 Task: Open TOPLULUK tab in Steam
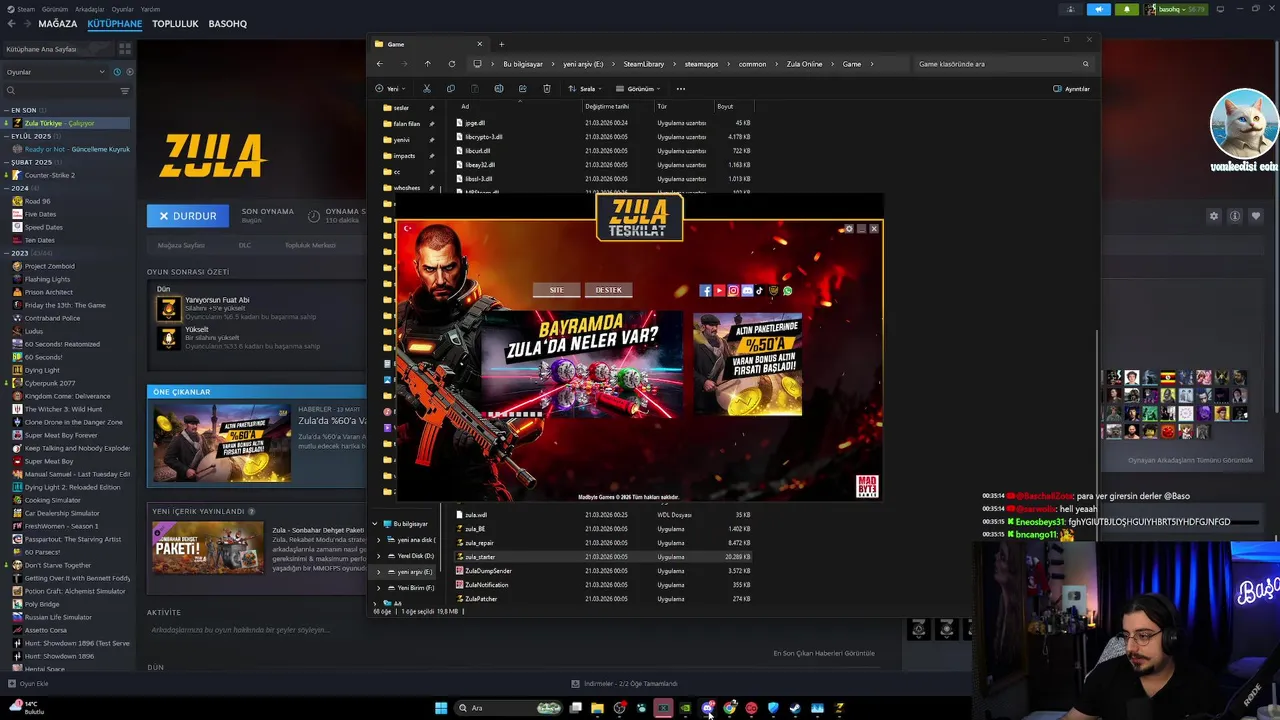pyautogui.click(x=175, y=23)
